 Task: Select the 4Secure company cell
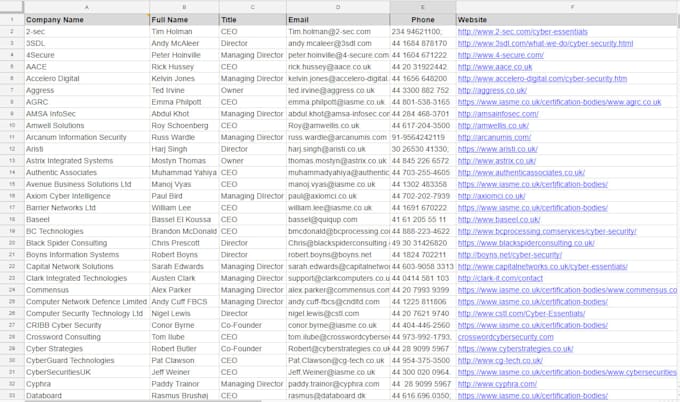(87, 55)
